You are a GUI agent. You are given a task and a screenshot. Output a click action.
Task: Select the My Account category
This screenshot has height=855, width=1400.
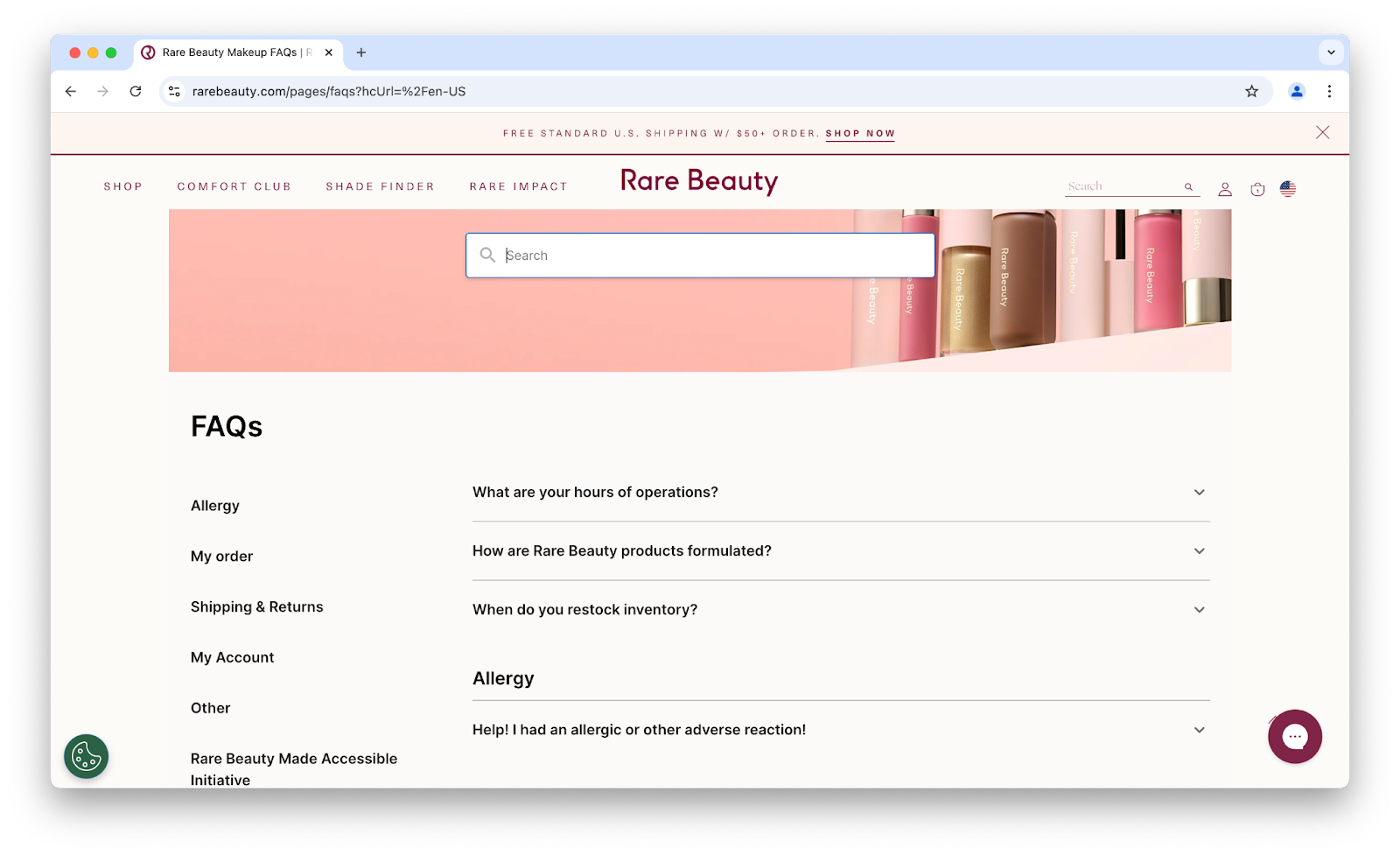click(233, 658)
